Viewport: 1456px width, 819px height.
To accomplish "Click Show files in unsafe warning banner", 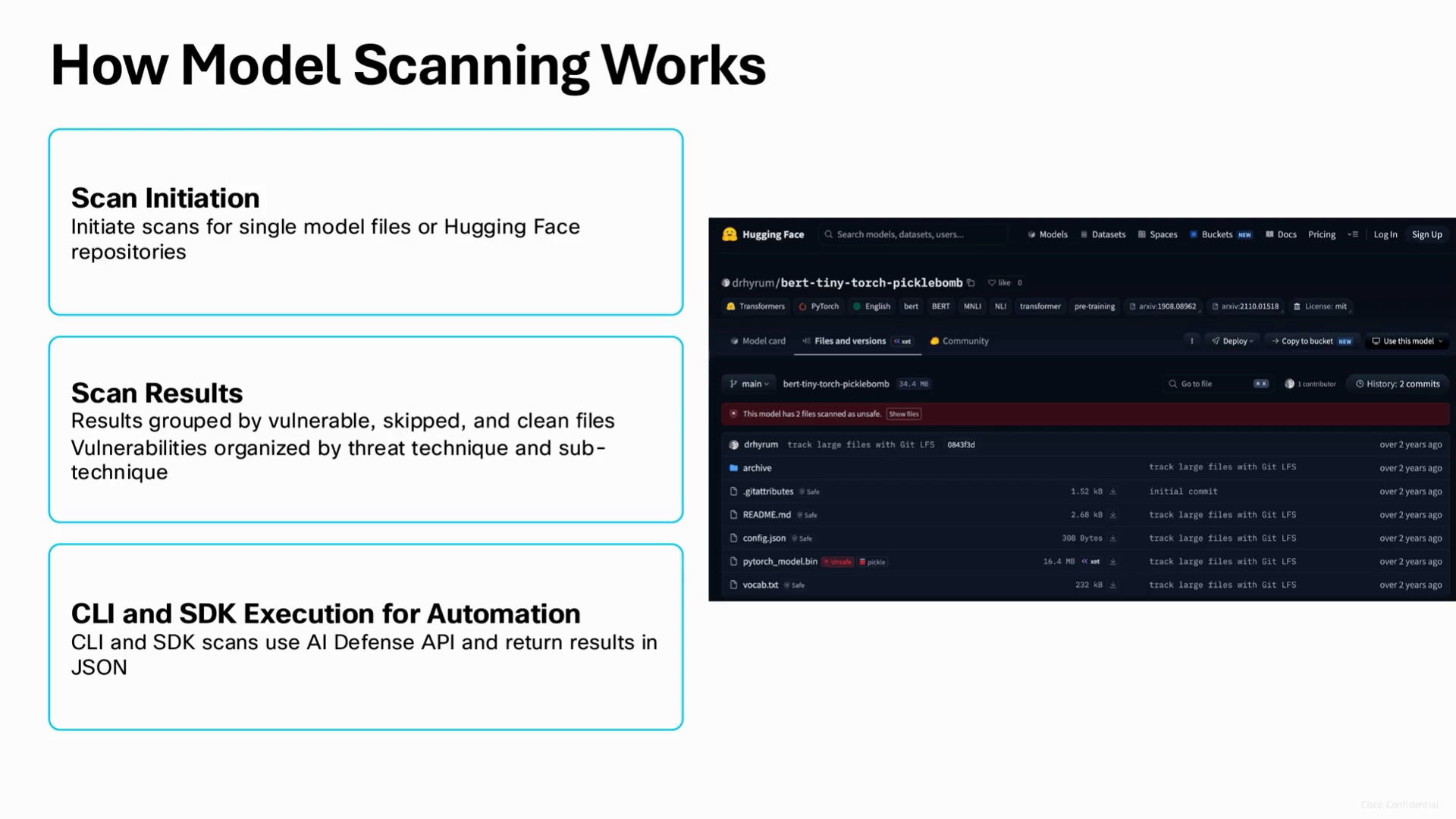I will click(x=904, y=414).
